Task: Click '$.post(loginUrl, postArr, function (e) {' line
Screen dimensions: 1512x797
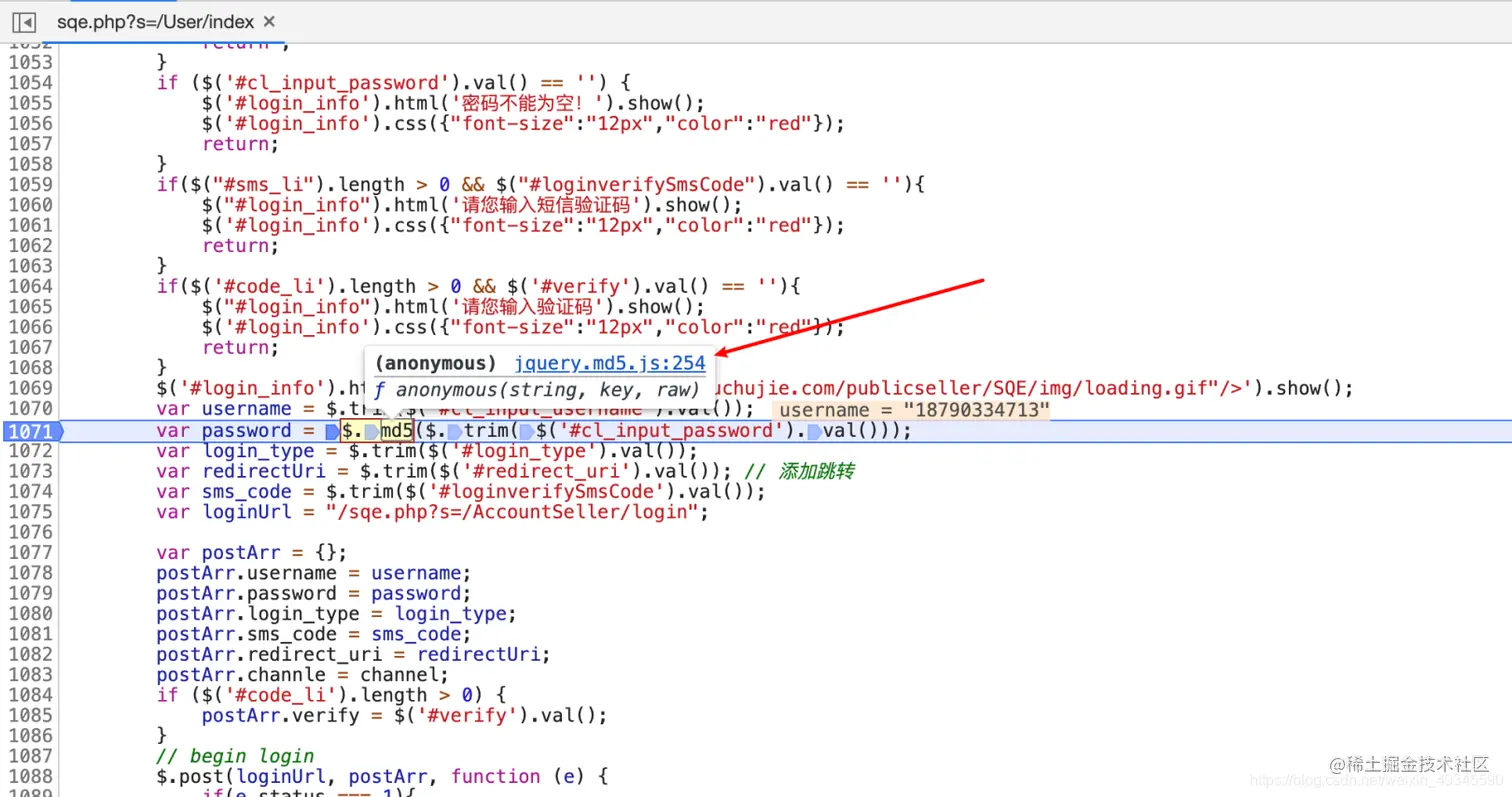Action: point(382,776)
